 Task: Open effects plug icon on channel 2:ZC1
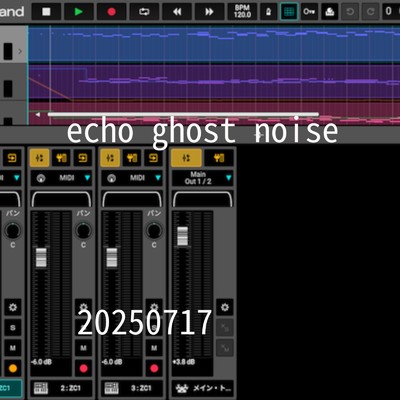[61, 158]
